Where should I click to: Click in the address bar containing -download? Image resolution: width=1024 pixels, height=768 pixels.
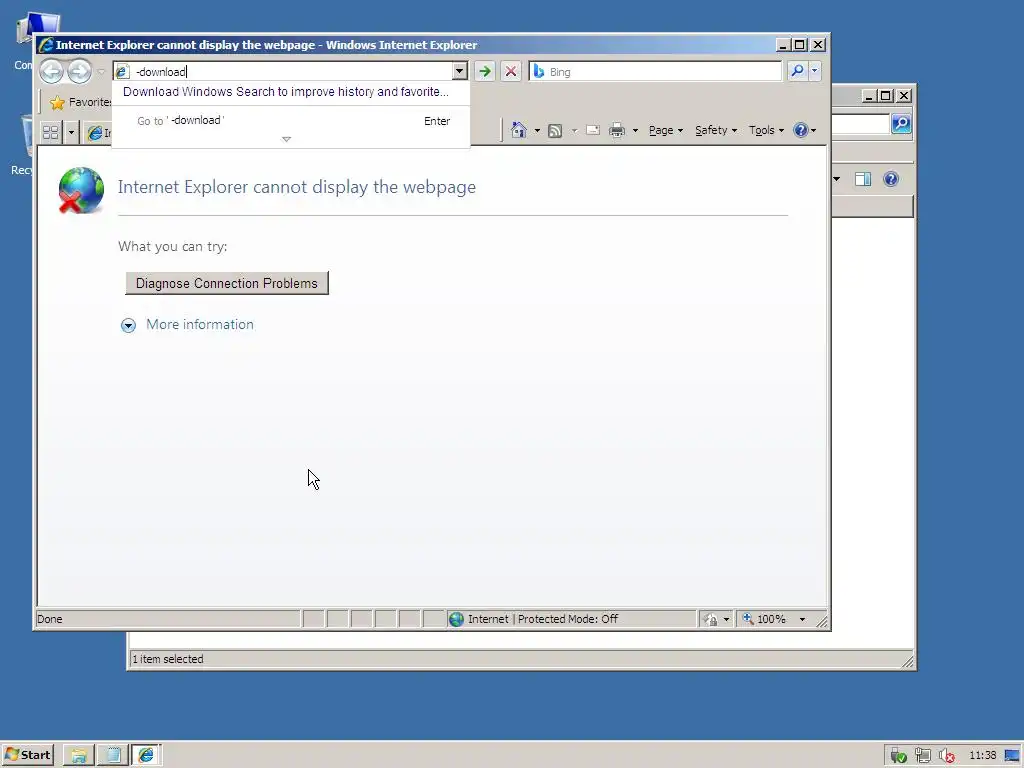pyautogui.click(x=282, y=71)
